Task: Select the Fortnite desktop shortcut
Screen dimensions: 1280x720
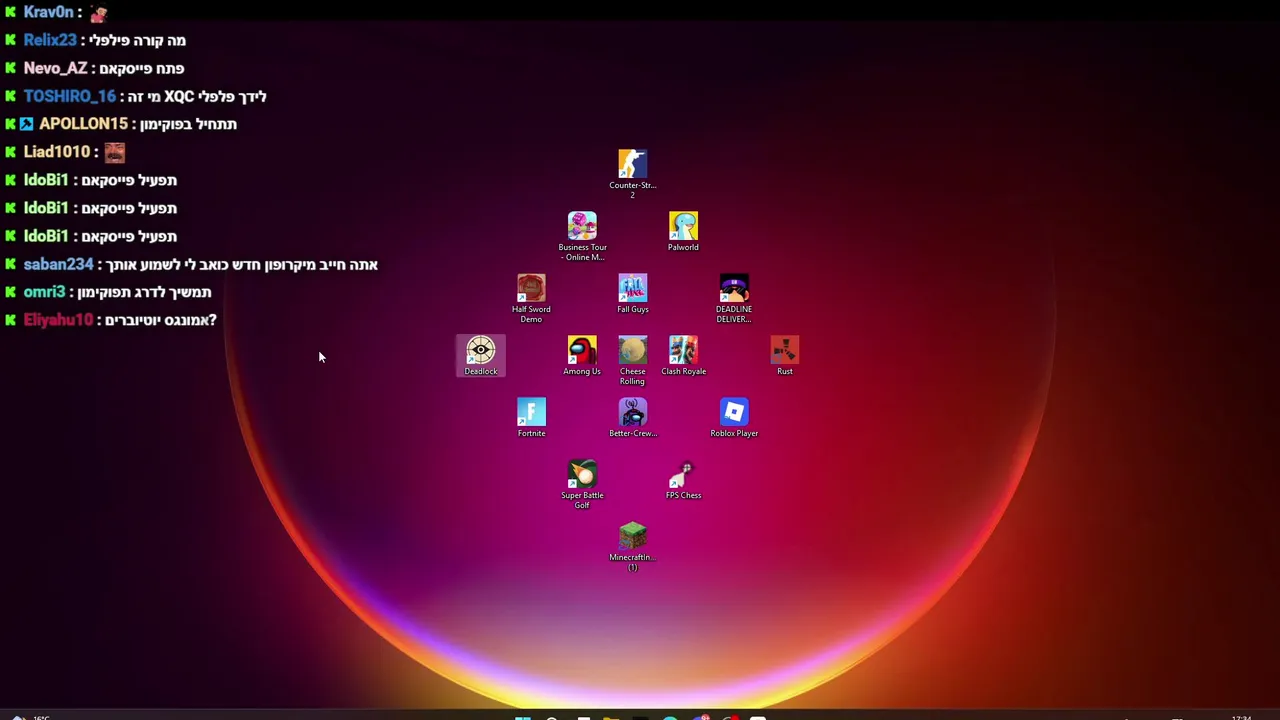Action: 531,417
